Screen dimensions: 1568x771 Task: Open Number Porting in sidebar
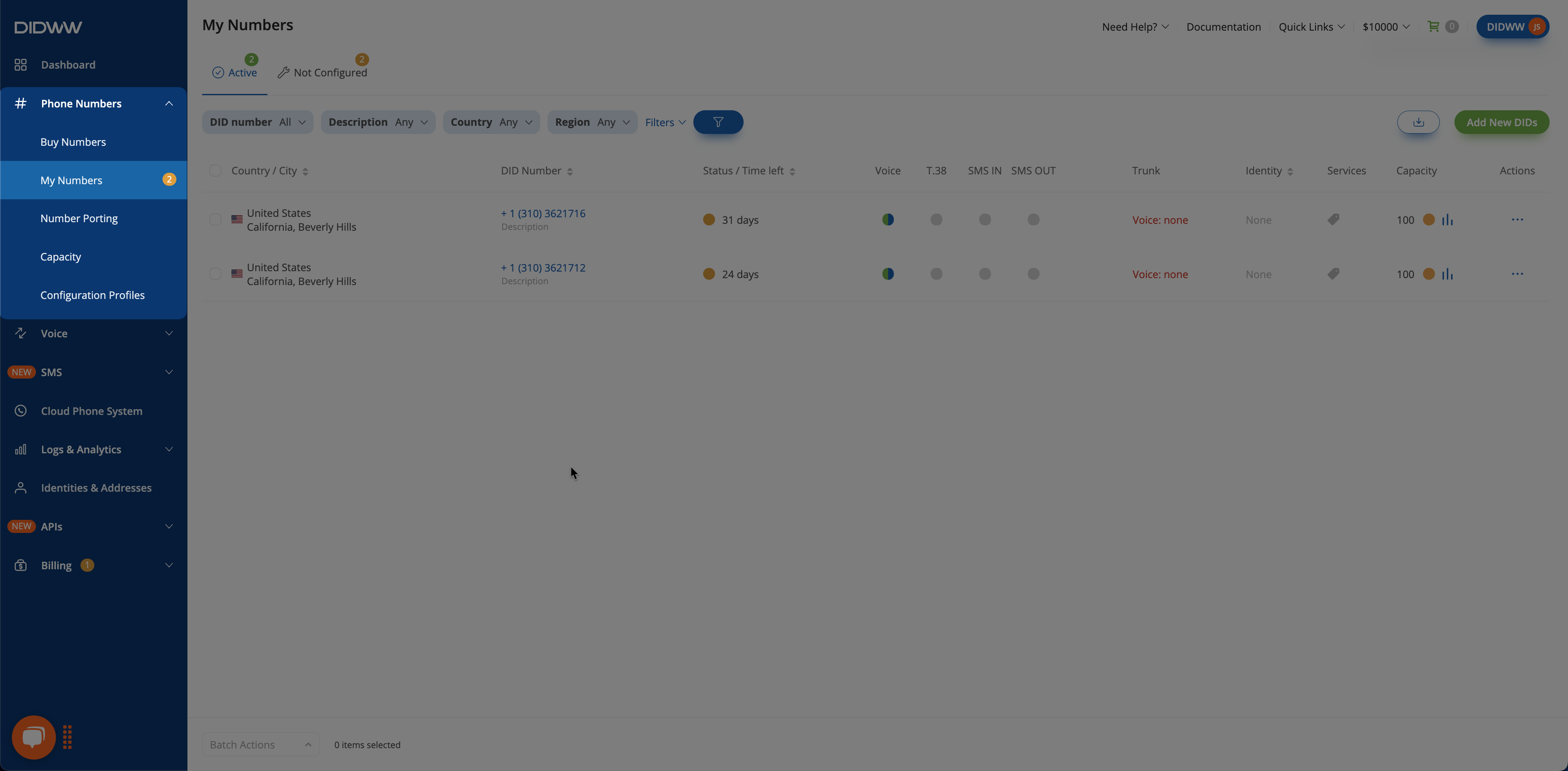pyautogui.click(x=79, y=218)
